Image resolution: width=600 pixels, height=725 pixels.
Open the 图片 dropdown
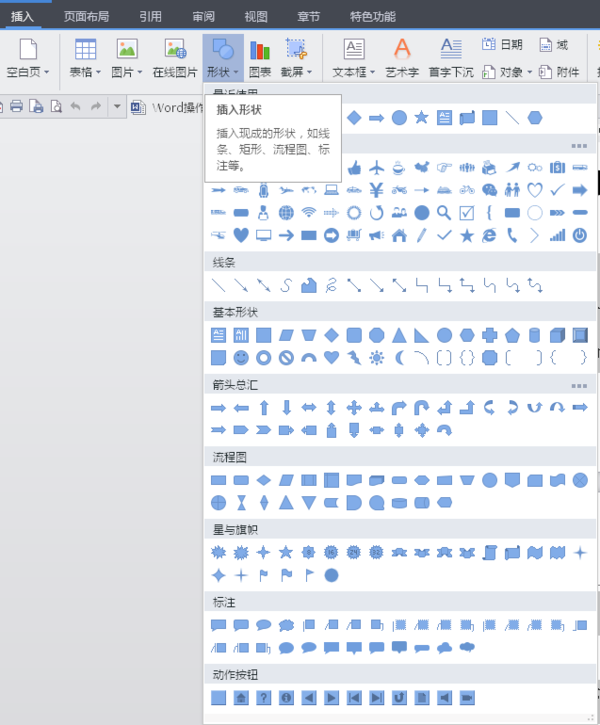(127, 58)
